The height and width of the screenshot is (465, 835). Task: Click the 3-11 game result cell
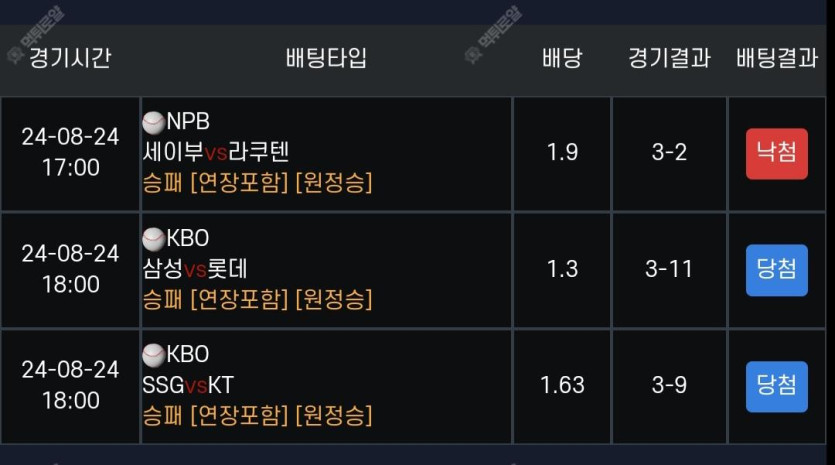tap(669, 270)
